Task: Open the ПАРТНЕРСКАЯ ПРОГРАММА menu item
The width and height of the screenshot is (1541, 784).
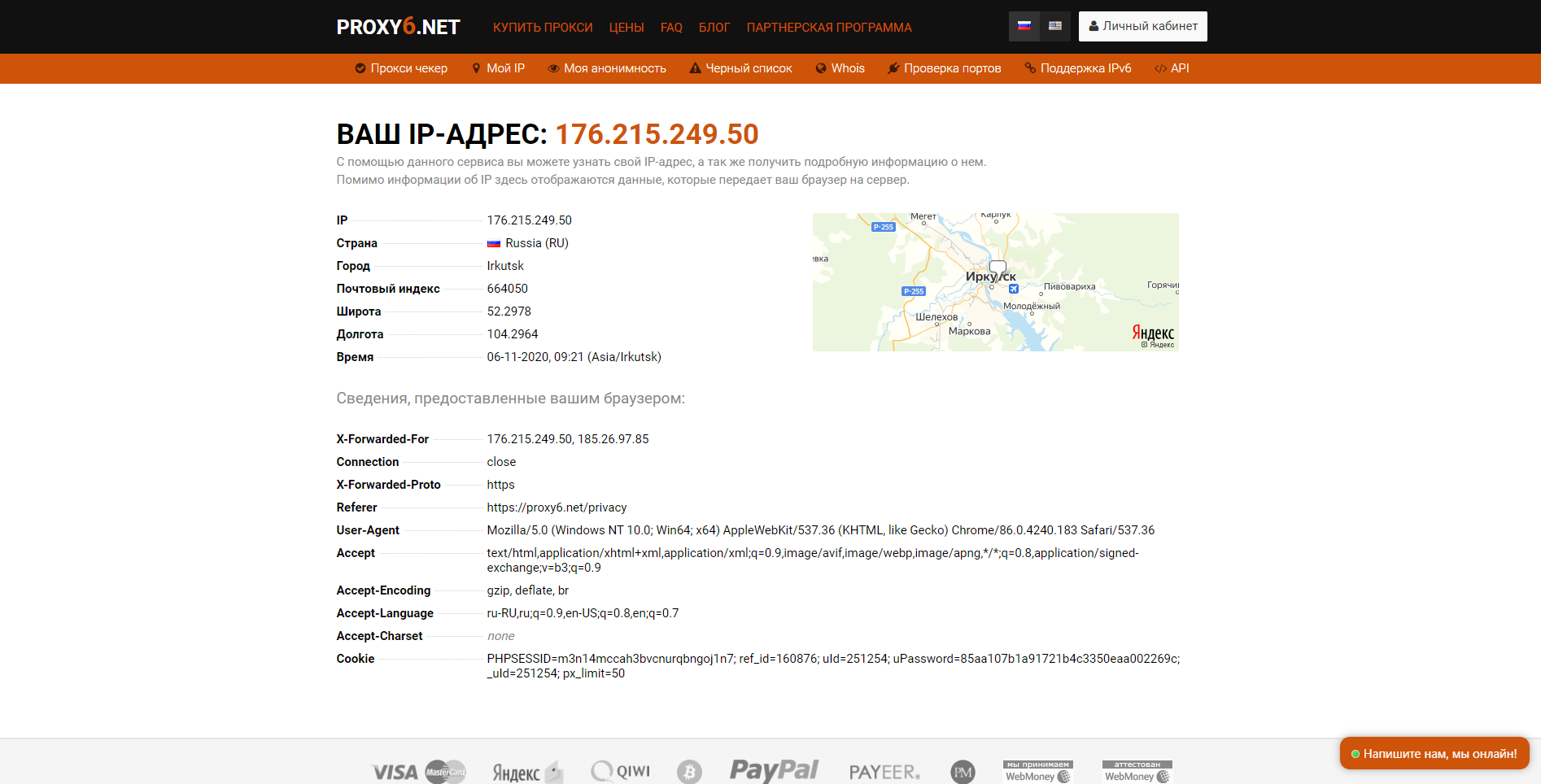Action: 829,28
